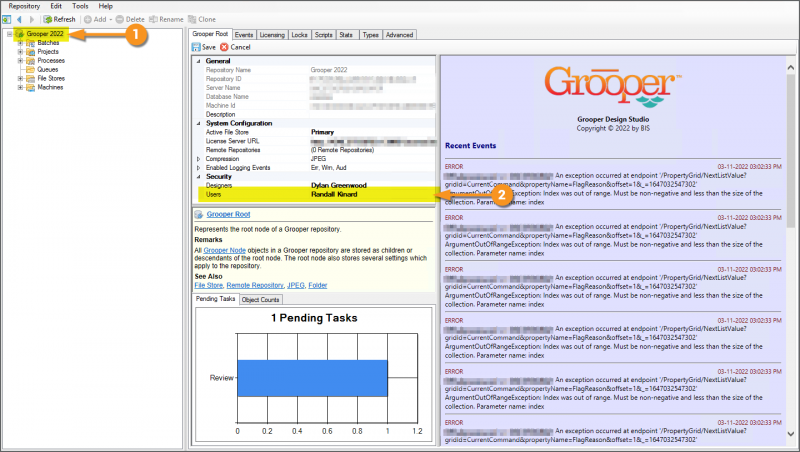
Task: Expand the Compression property
Action: [x=199, y=159]
